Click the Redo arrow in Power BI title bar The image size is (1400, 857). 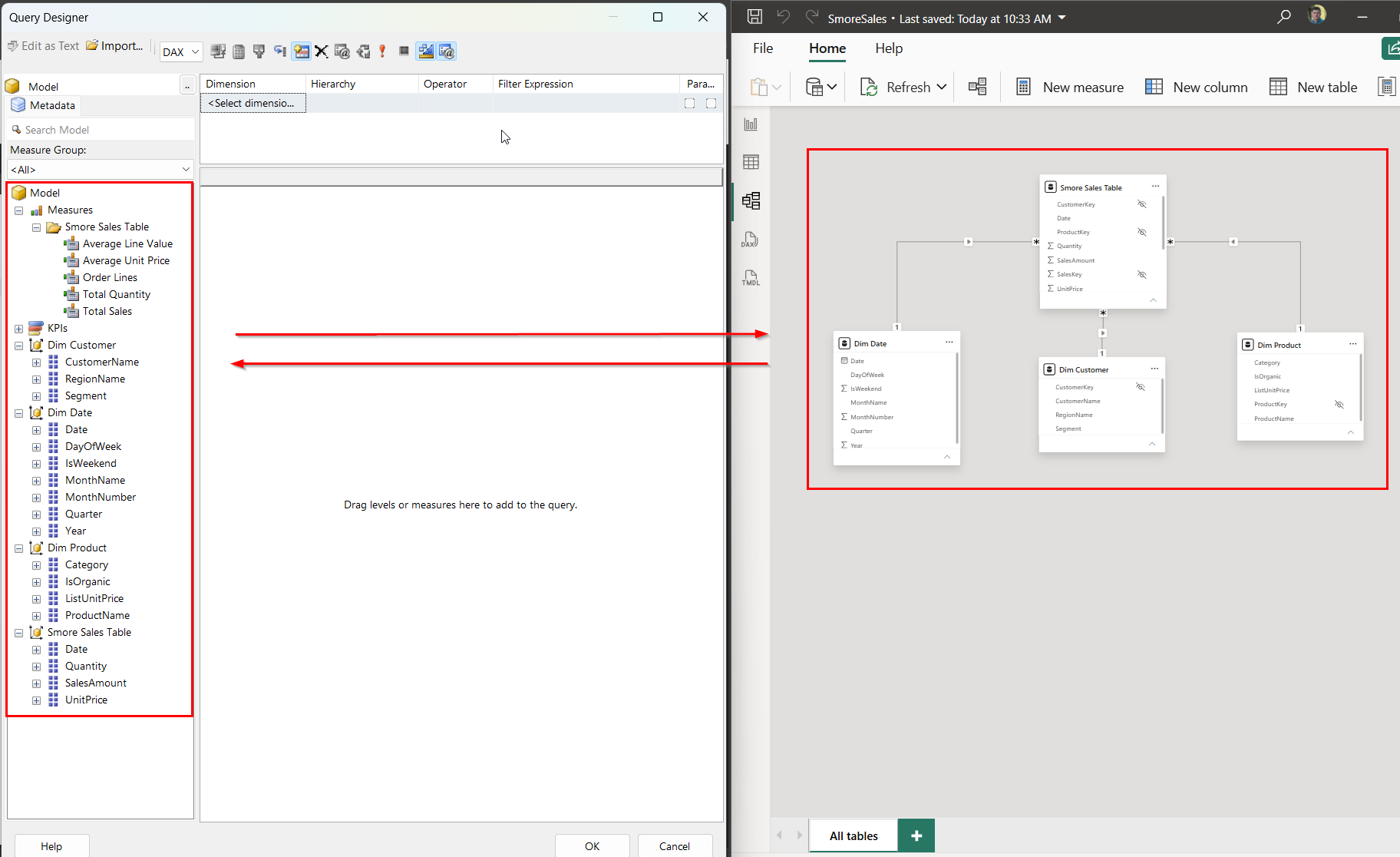pos(811,16)
